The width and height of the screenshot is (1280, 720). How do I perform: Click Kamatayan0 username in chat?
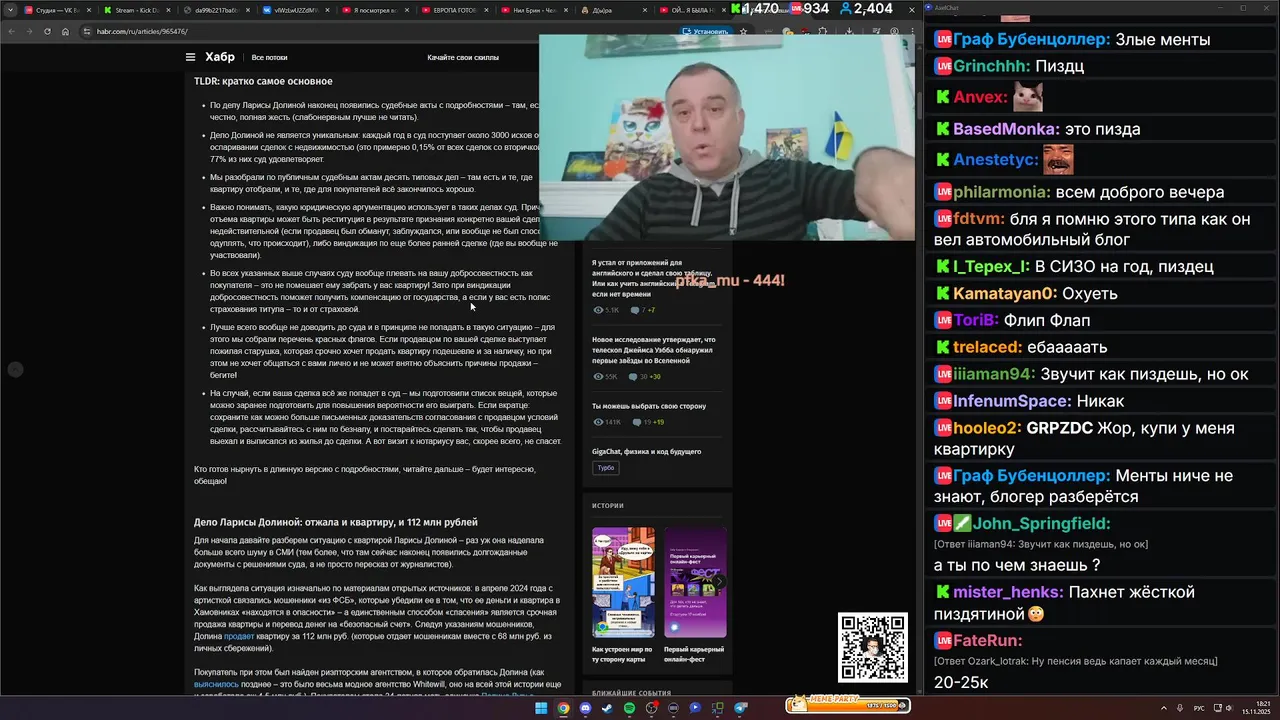click(x=1005, y=293)
